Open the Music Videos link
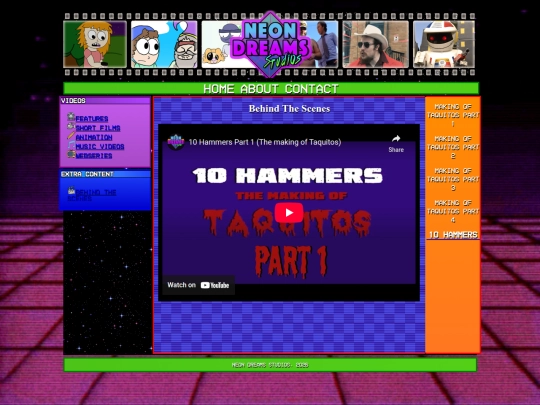This screenshot has height=405, width=540. point(100,147)
